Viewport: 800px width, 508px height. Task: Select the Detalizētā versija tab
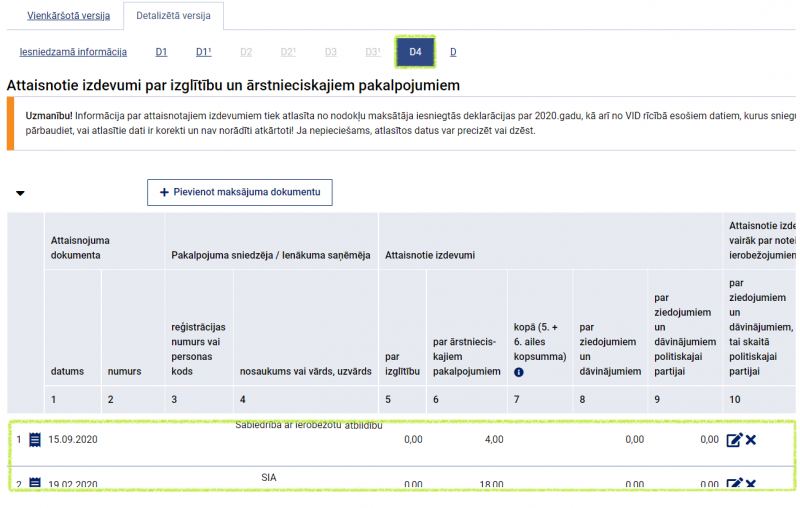pyautogui.click(x=173, y=16)
